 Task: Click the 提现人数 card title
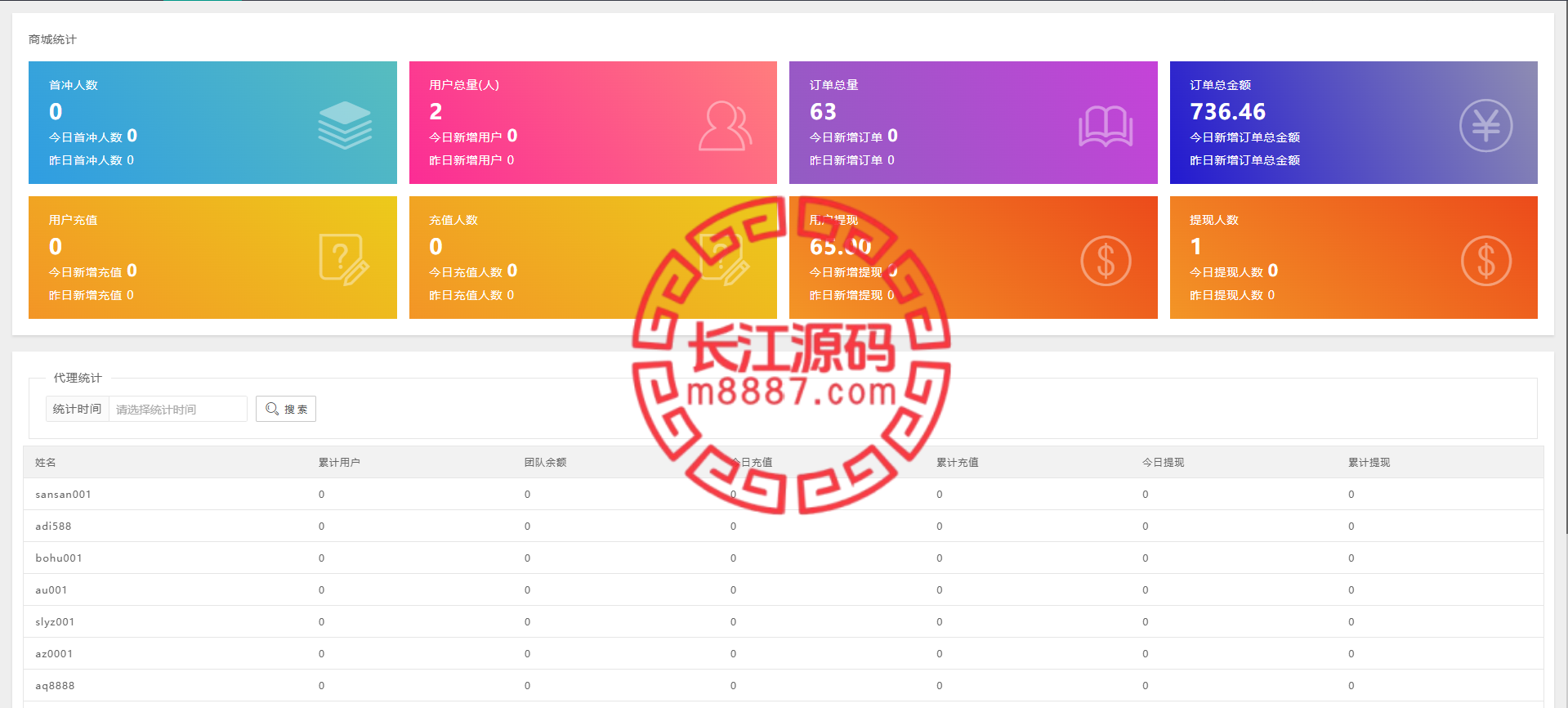[x=1214, y=220]
